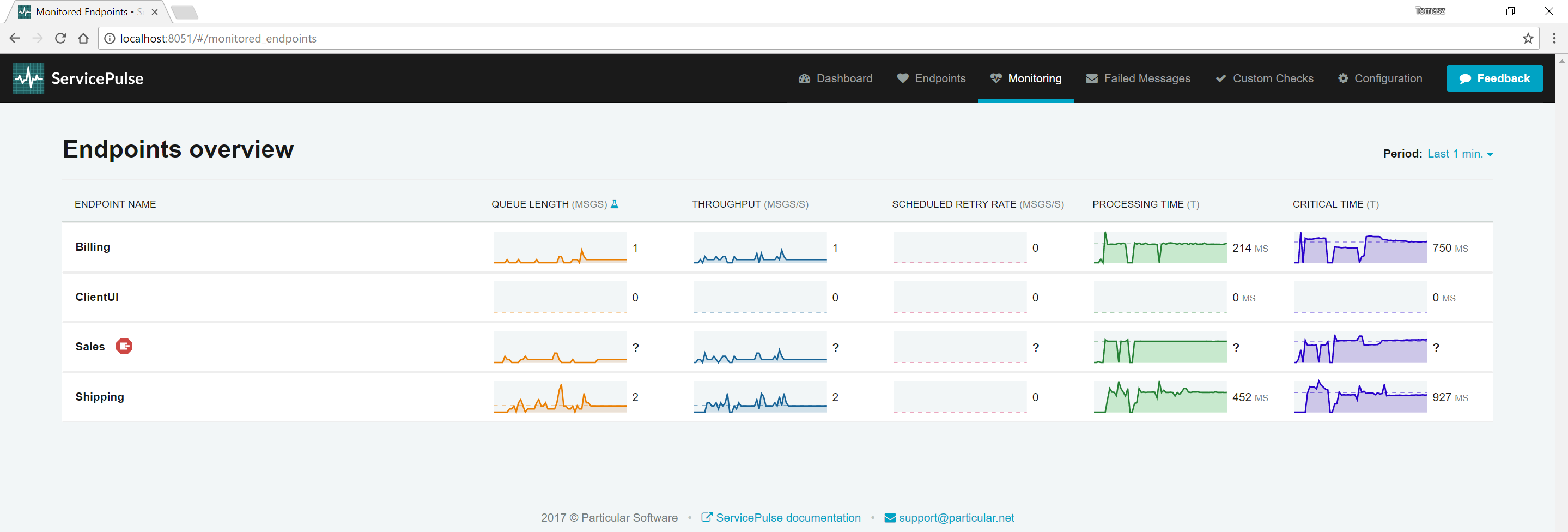Click the Billing queue length graph
Screen dimensions: 1568x532
click(560, 247)
